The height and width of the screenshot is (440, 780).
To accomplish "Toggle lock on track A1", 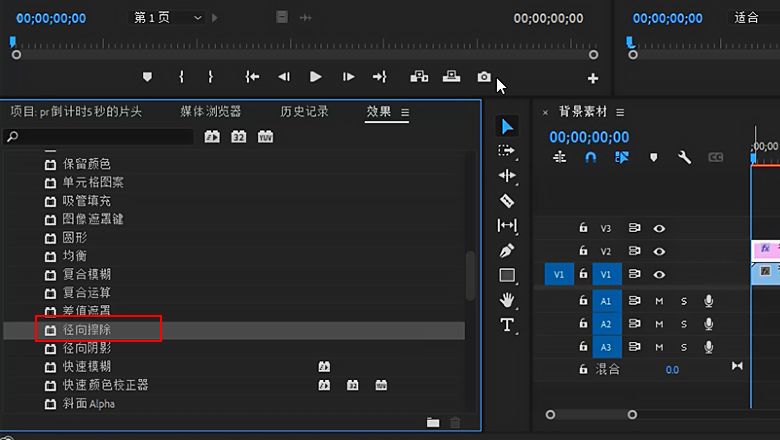I will pos(583,300).
